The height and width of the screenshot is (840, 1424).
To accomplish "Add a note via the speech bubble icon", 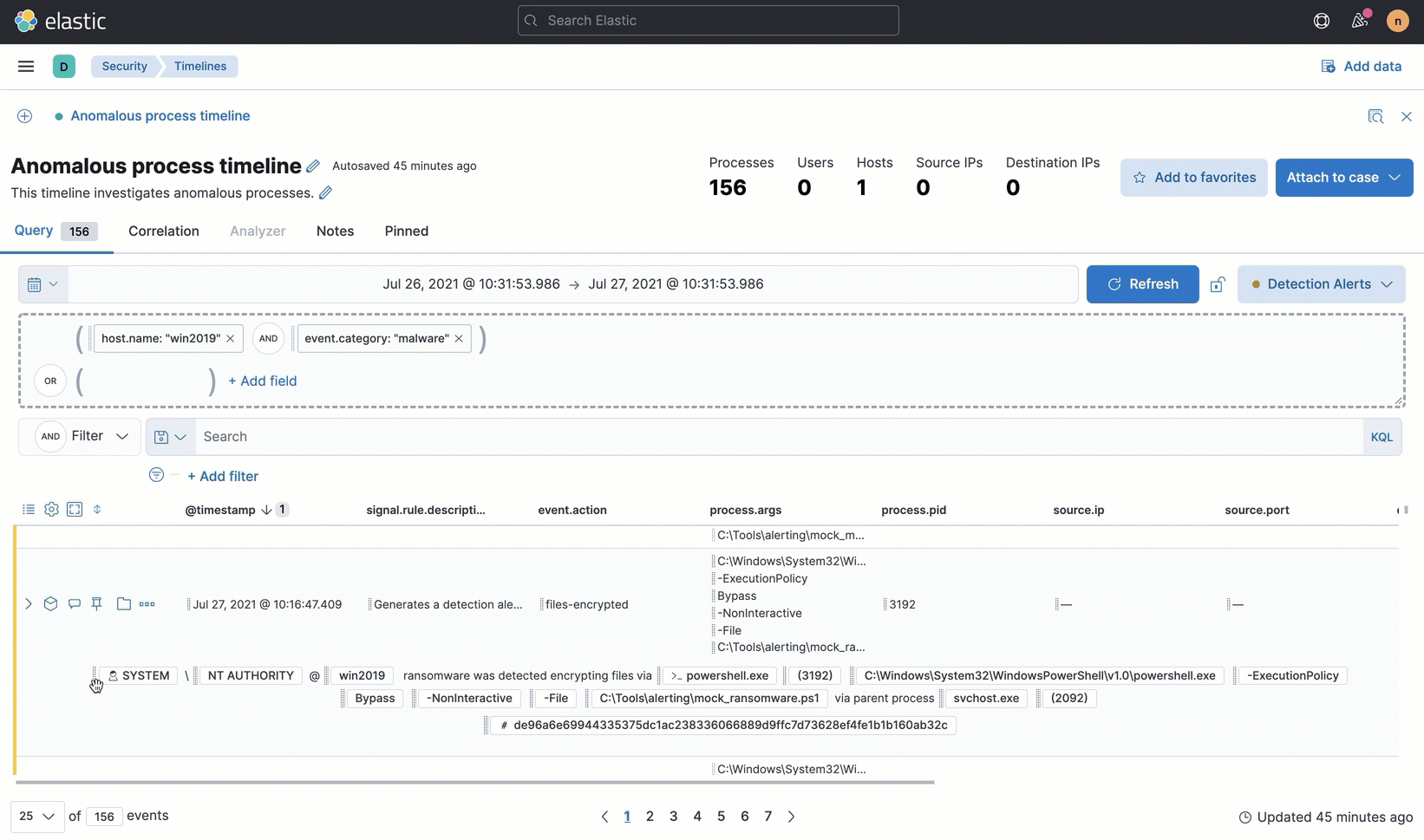I will point(74,604).
